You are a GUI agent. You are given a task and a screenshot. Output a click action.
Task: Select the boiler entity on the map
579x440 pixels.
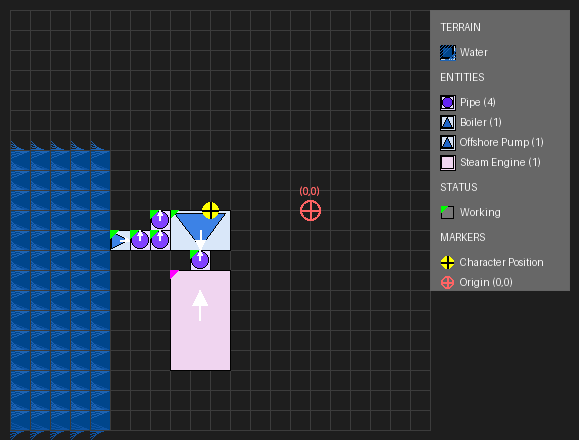[201, 230]
